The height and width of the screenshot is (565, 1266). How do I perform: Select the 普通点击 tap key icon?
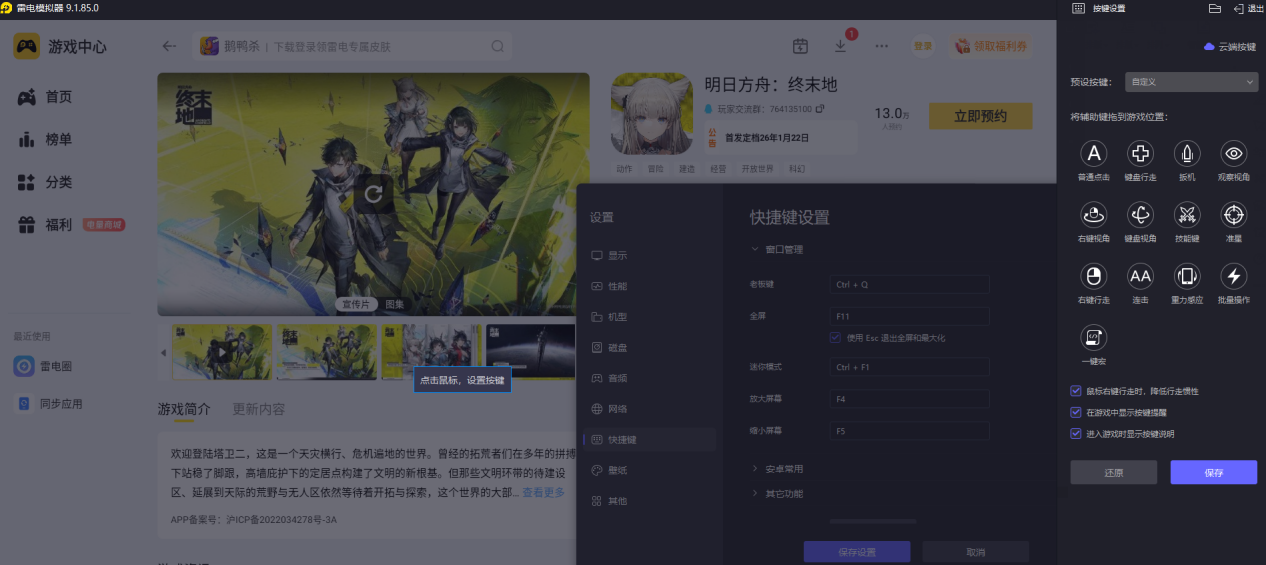click(1094, 153)
